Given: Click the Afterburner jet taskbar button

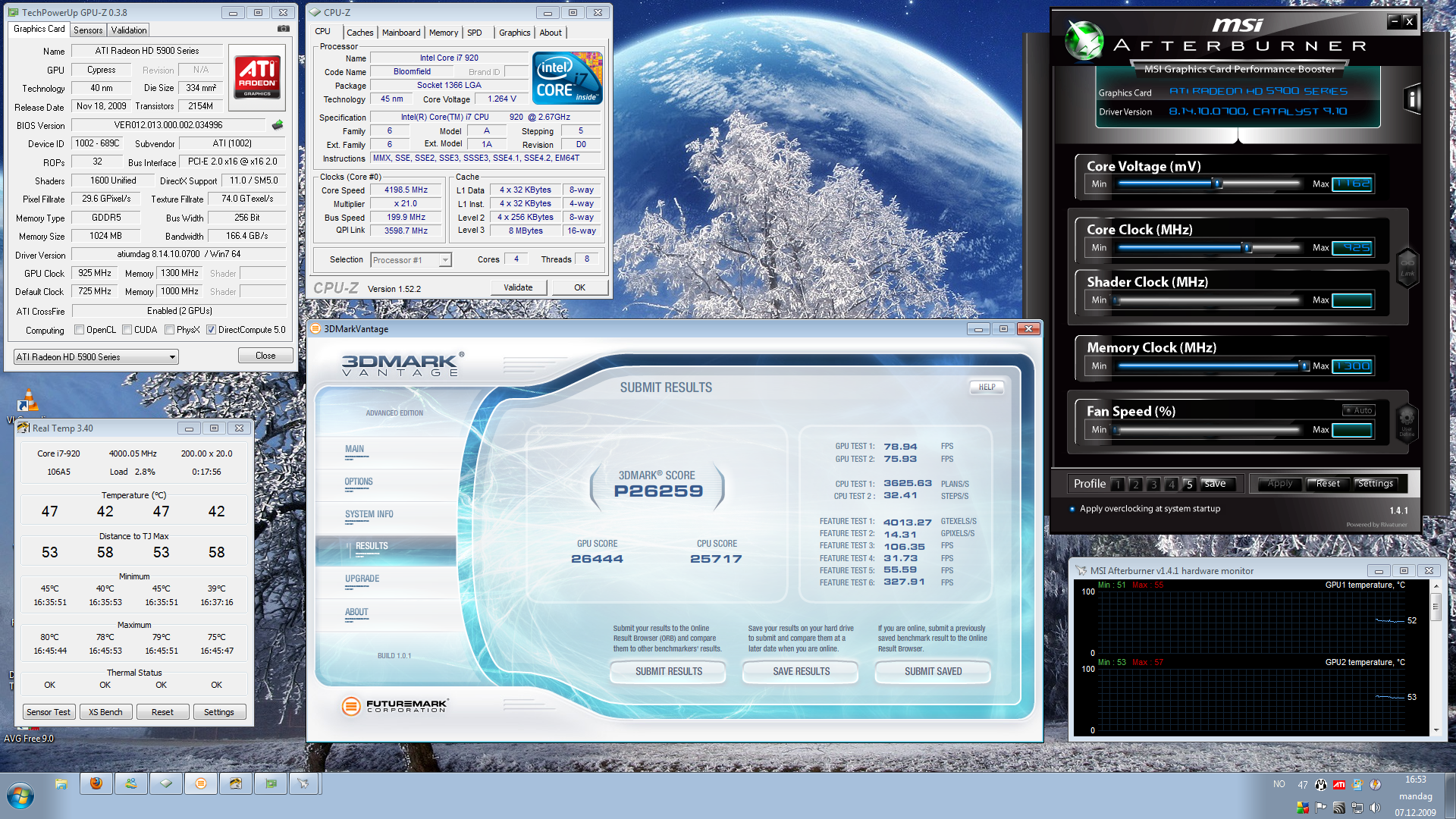Looking at the screenshot, I should [x=303, y=783].
